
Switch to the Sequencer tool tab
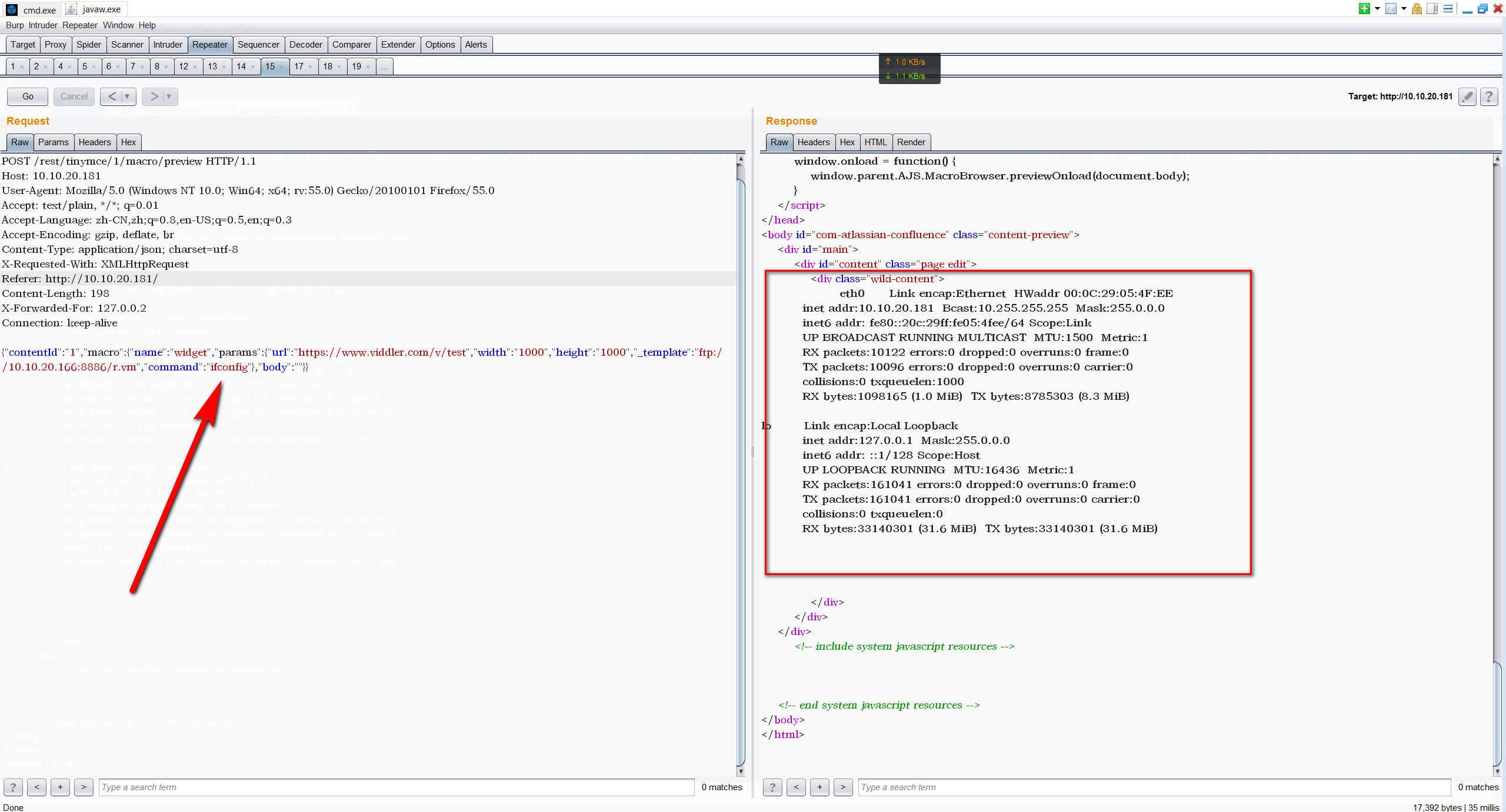point(258,45)
